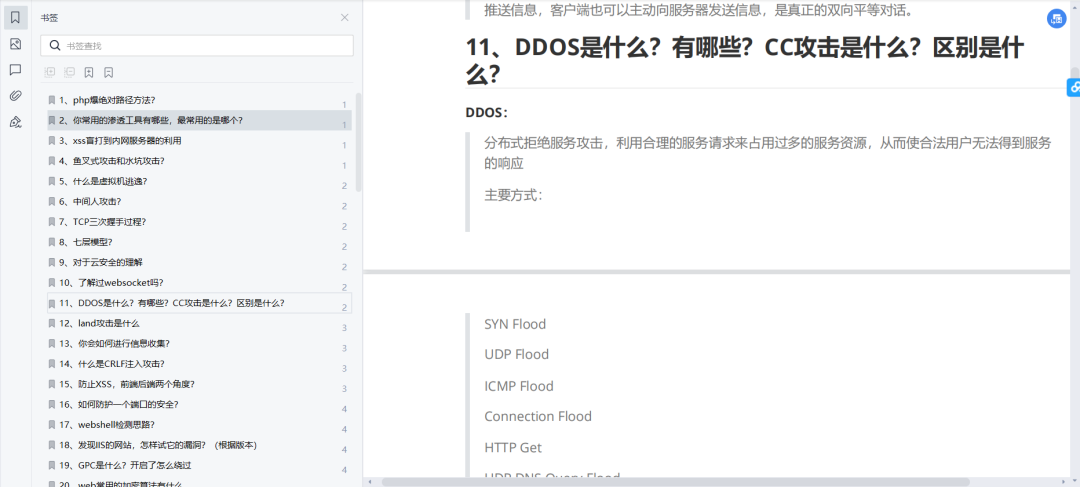This screenshot has width=1080, height=487.
Task: Go to bookmark 12、land攻击是什么
Action: [199, 323]
